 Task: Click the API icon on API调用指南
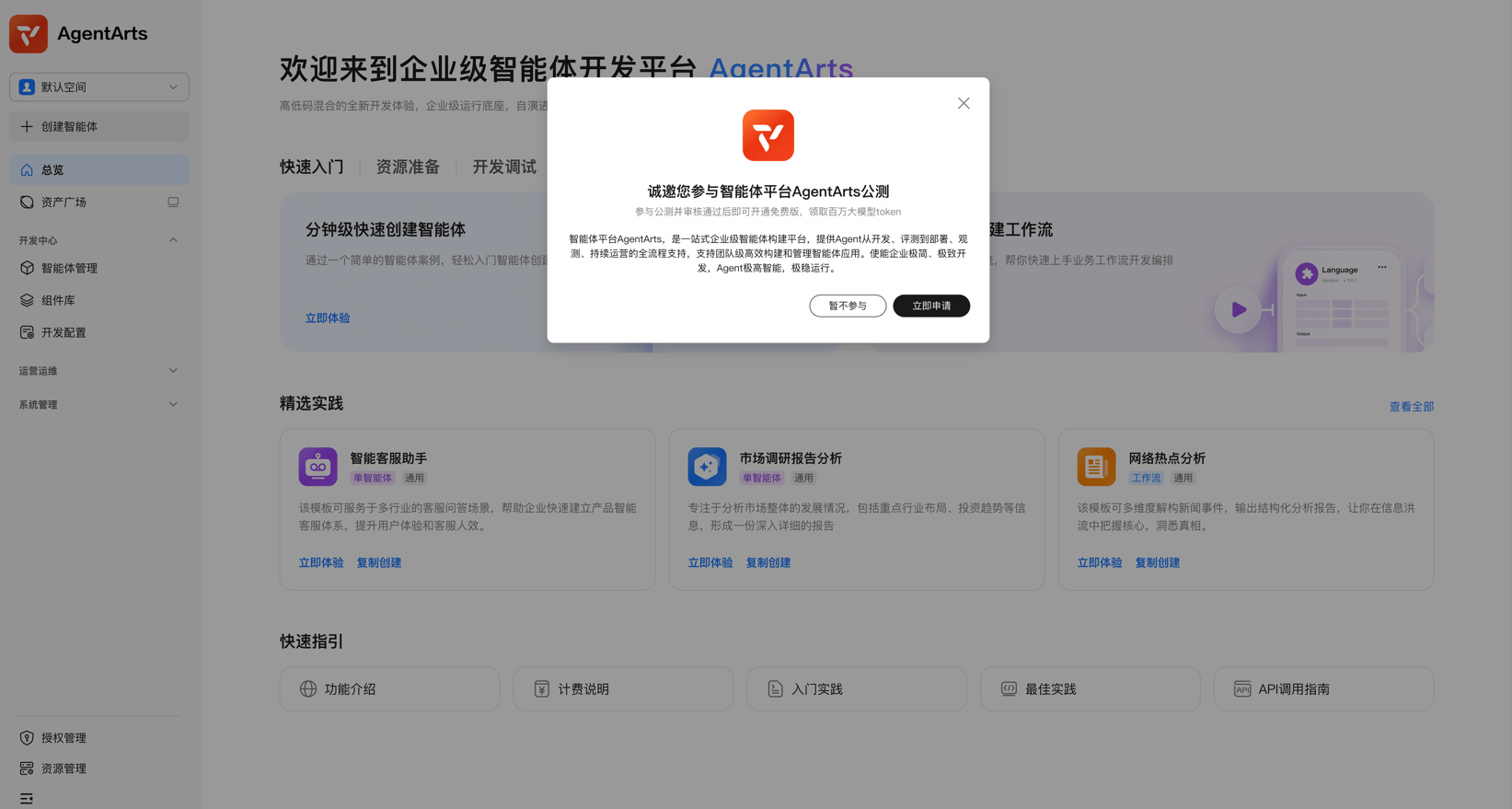1242,689
